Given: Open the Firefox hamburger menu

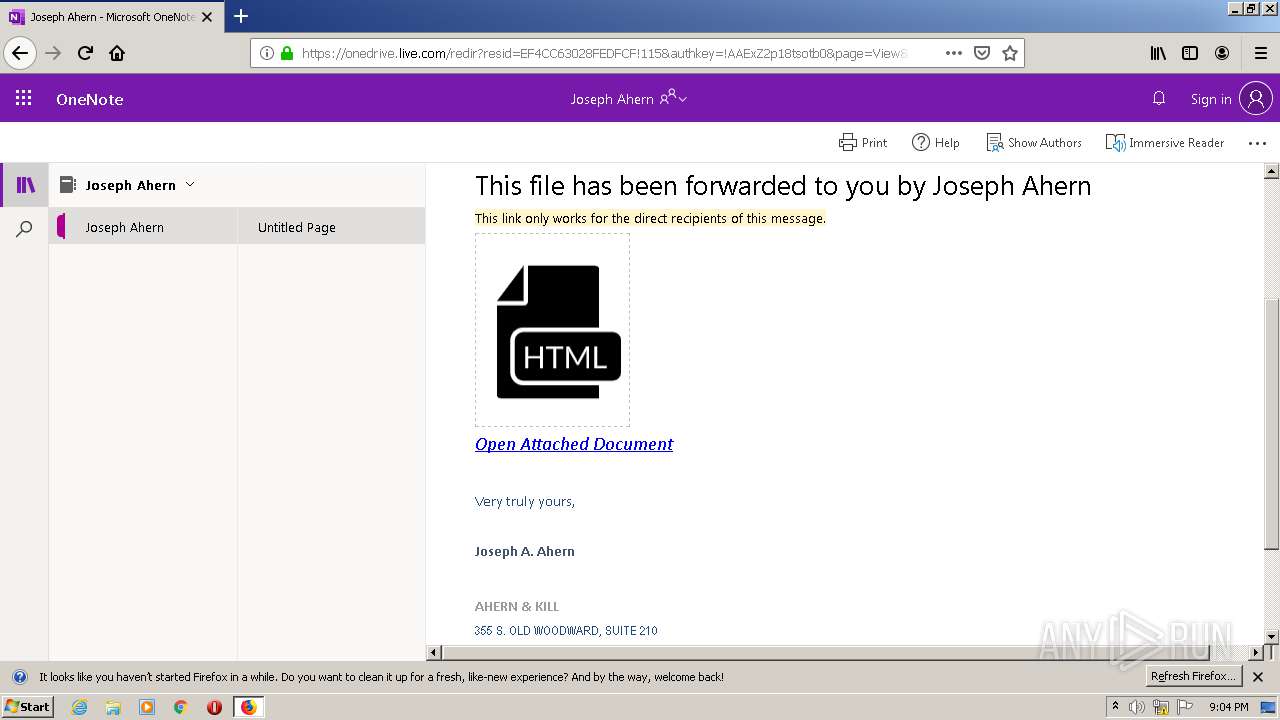Looking at the screenshot, I should 1261,53.
